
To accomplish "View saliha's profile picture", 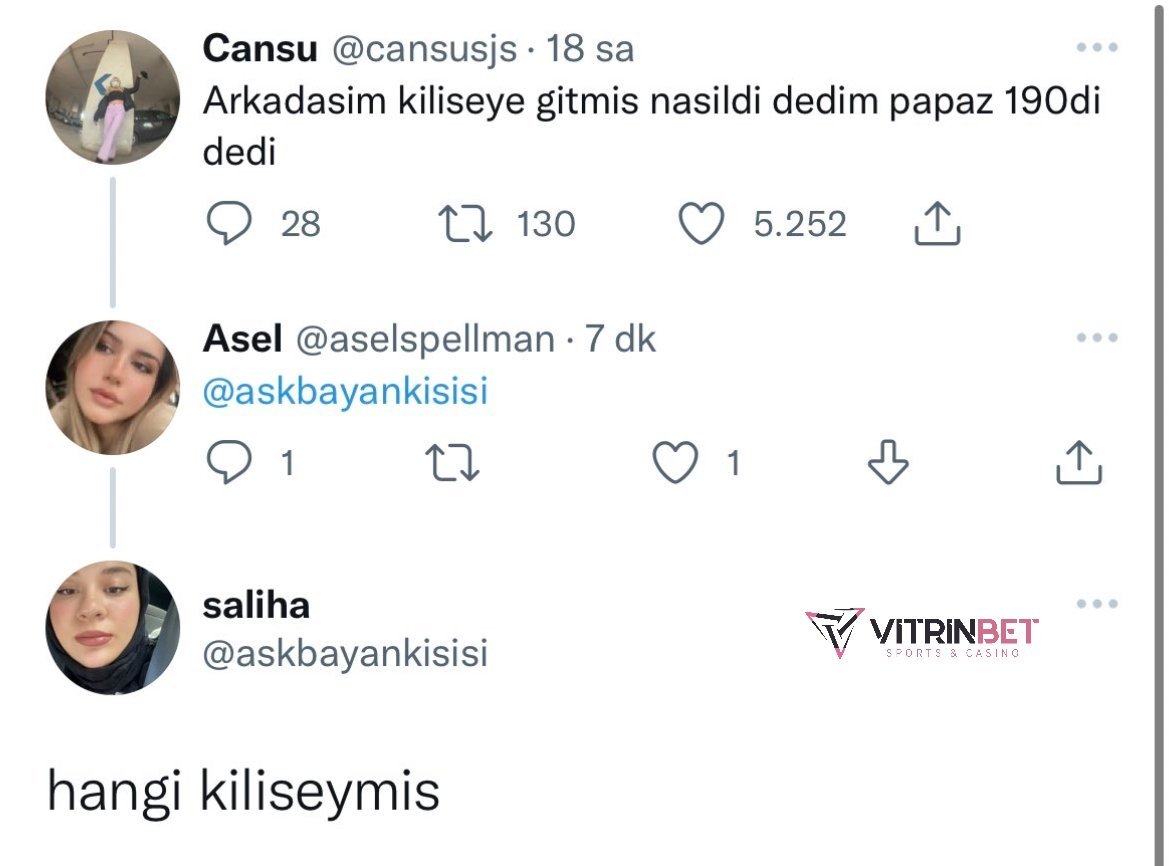I will tap(113, 628).
